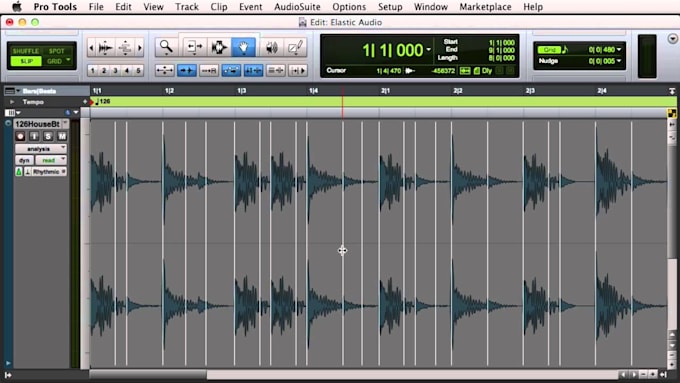Open Clip menu

[219, 7]
